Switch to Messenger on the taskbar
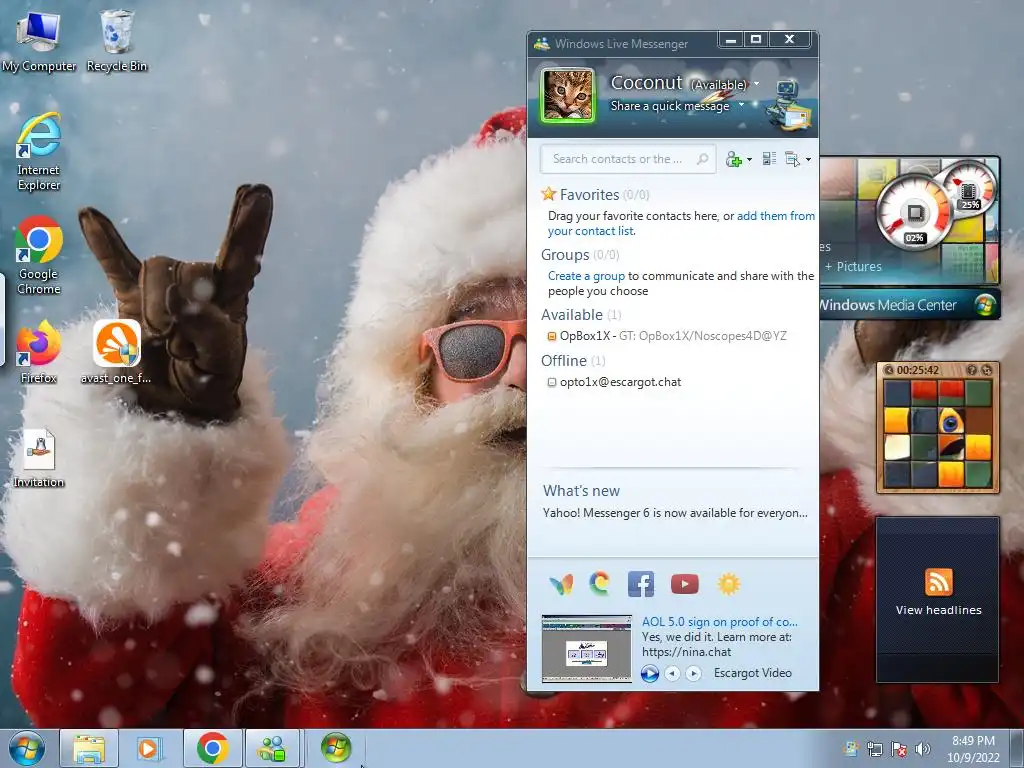1024x768 pixels. pyautogui.click(x=272, y=748)
